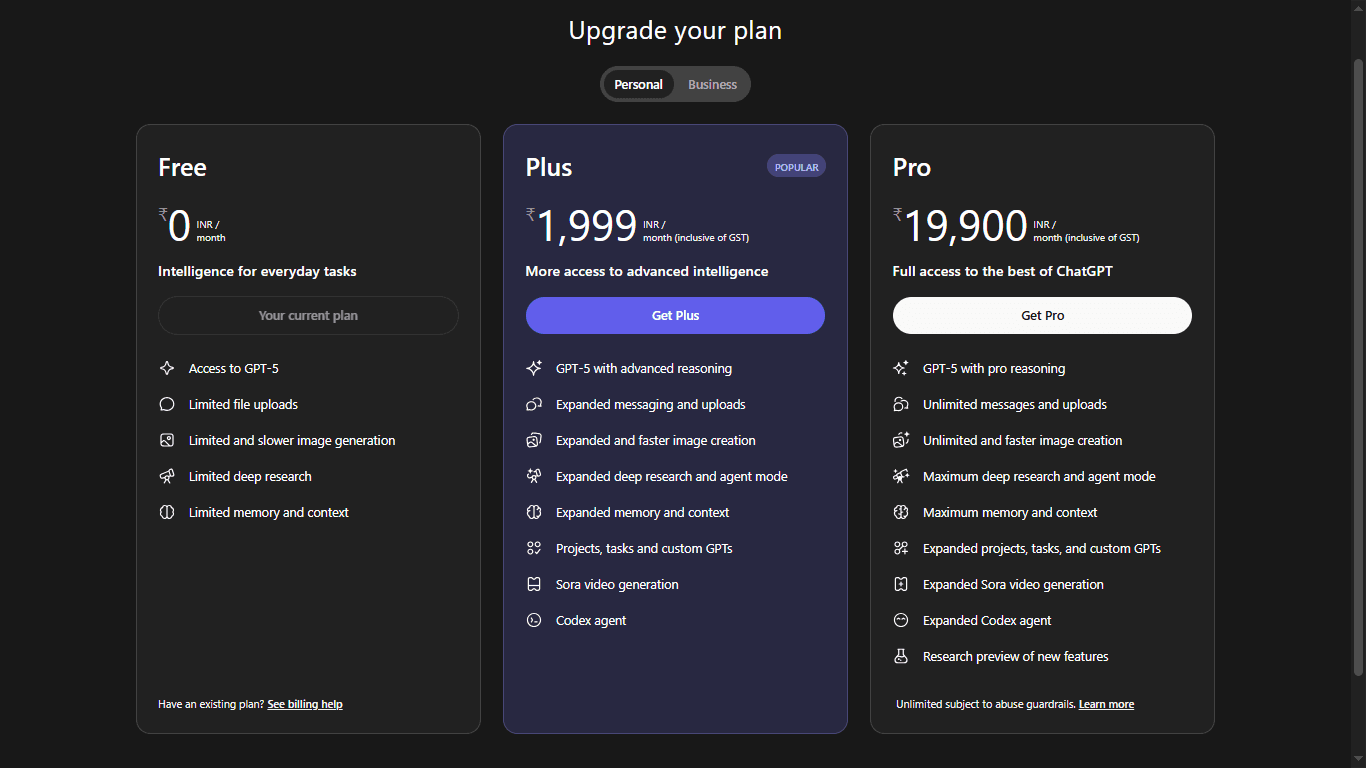The image size is (1366, 768).
Task: Click the icon beside Expanded projects, tasks, and custom GPTs
Action: pyautogui.click(x=901, y=548)
